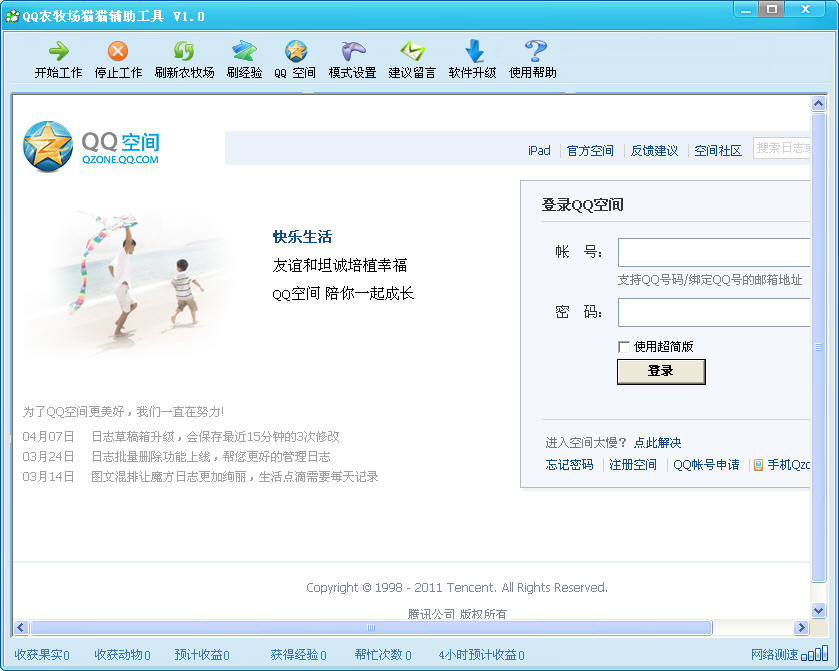Open 建议留言 envelope icon
The image size is (839, 671).
(411, 51)
